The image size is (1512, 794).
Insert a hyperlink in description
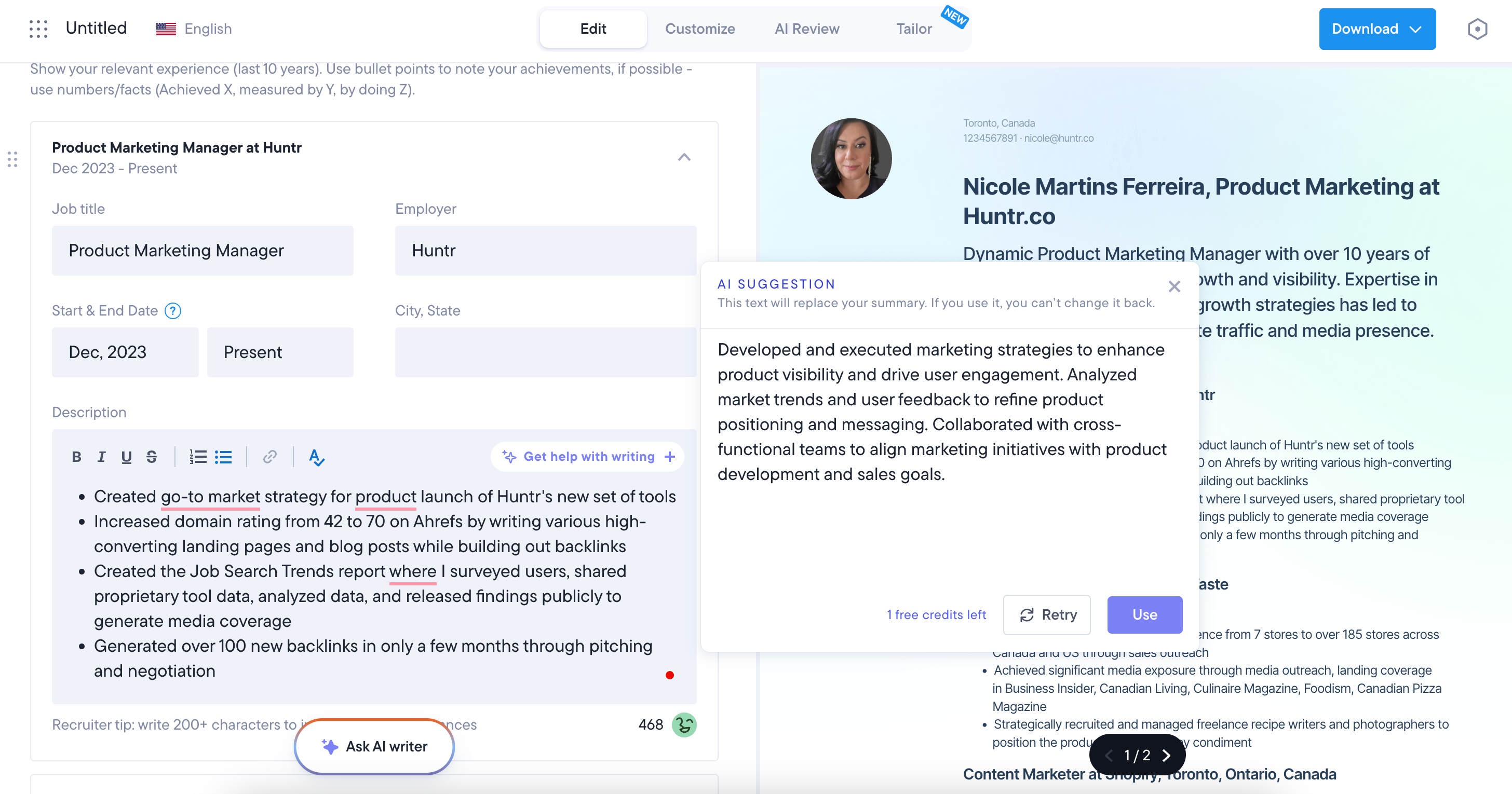tap(269, 457)
